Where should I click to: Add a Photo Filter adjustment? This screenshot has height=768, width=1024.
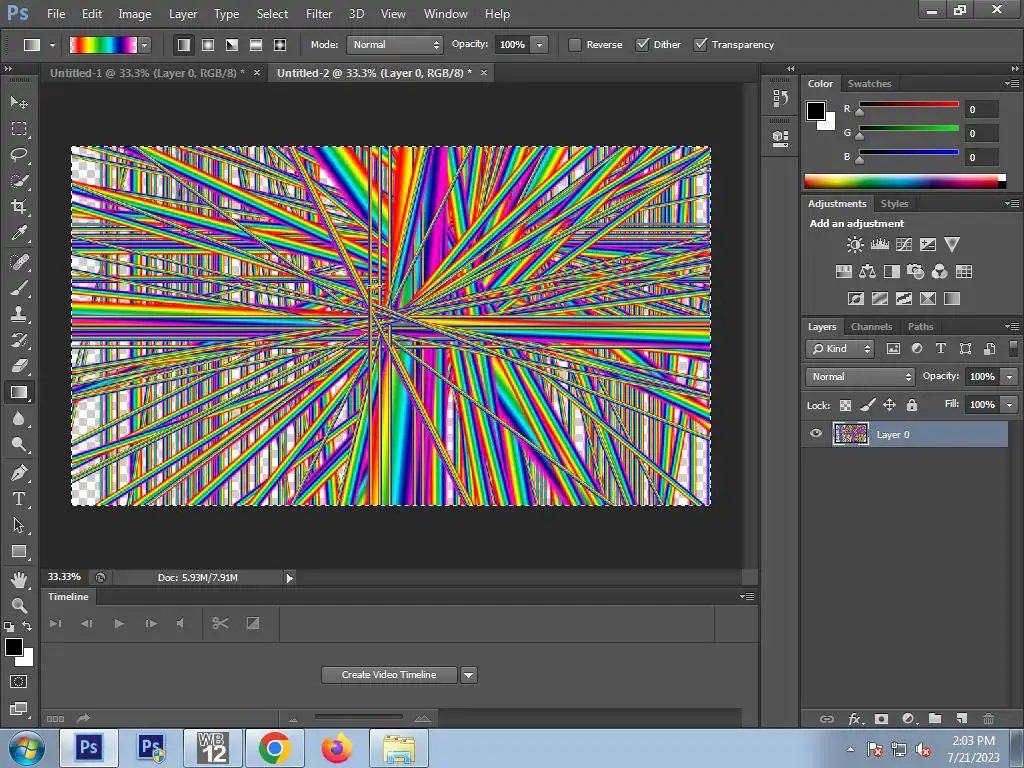[x=916, y=272]
